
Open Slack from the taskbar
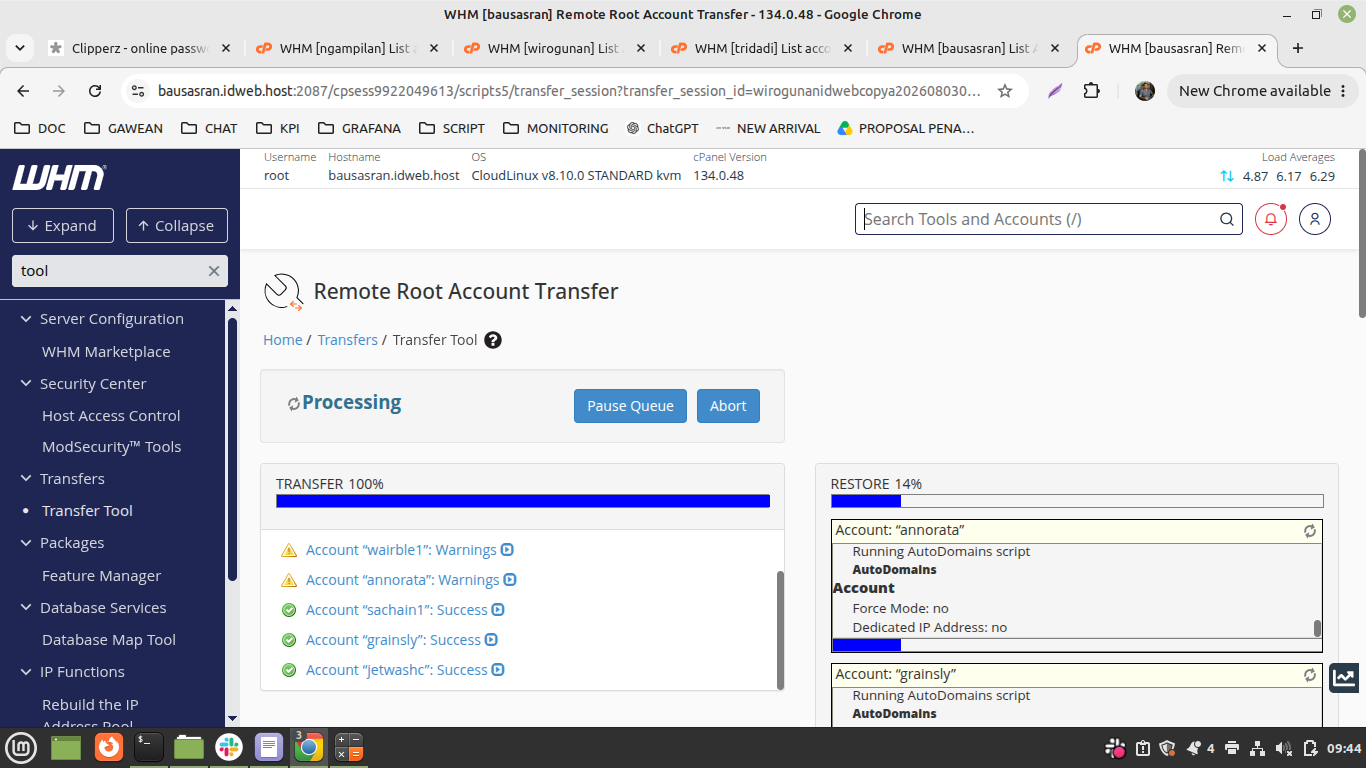229,747
